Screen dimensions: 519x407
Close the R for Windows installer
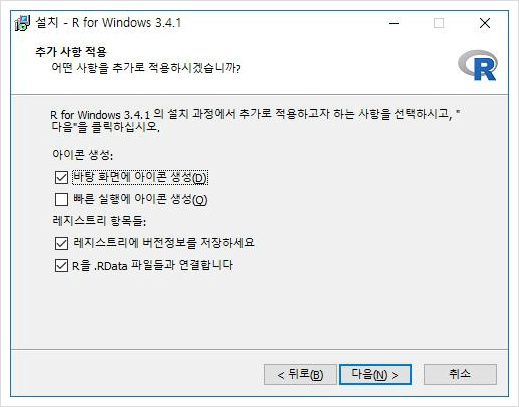pos(485,23)
